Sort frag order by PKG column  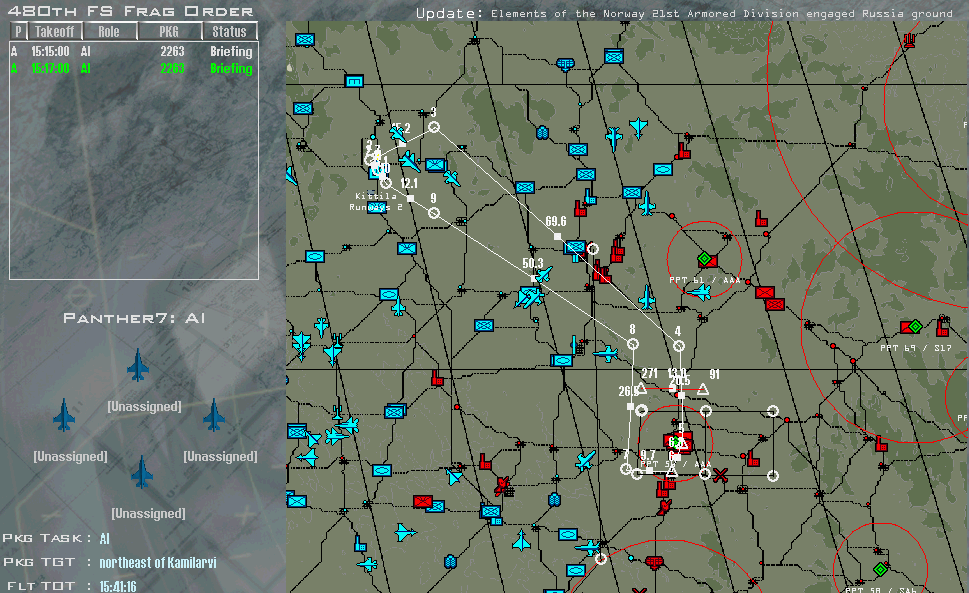(x=169, y=32)
